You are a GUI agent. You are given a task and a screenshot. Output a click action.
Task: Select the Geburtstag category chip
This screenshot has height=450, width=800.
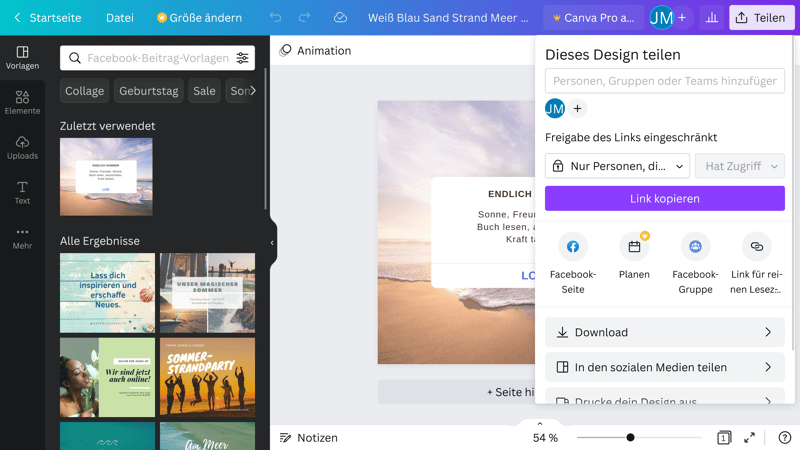click(x=148, y=91)
